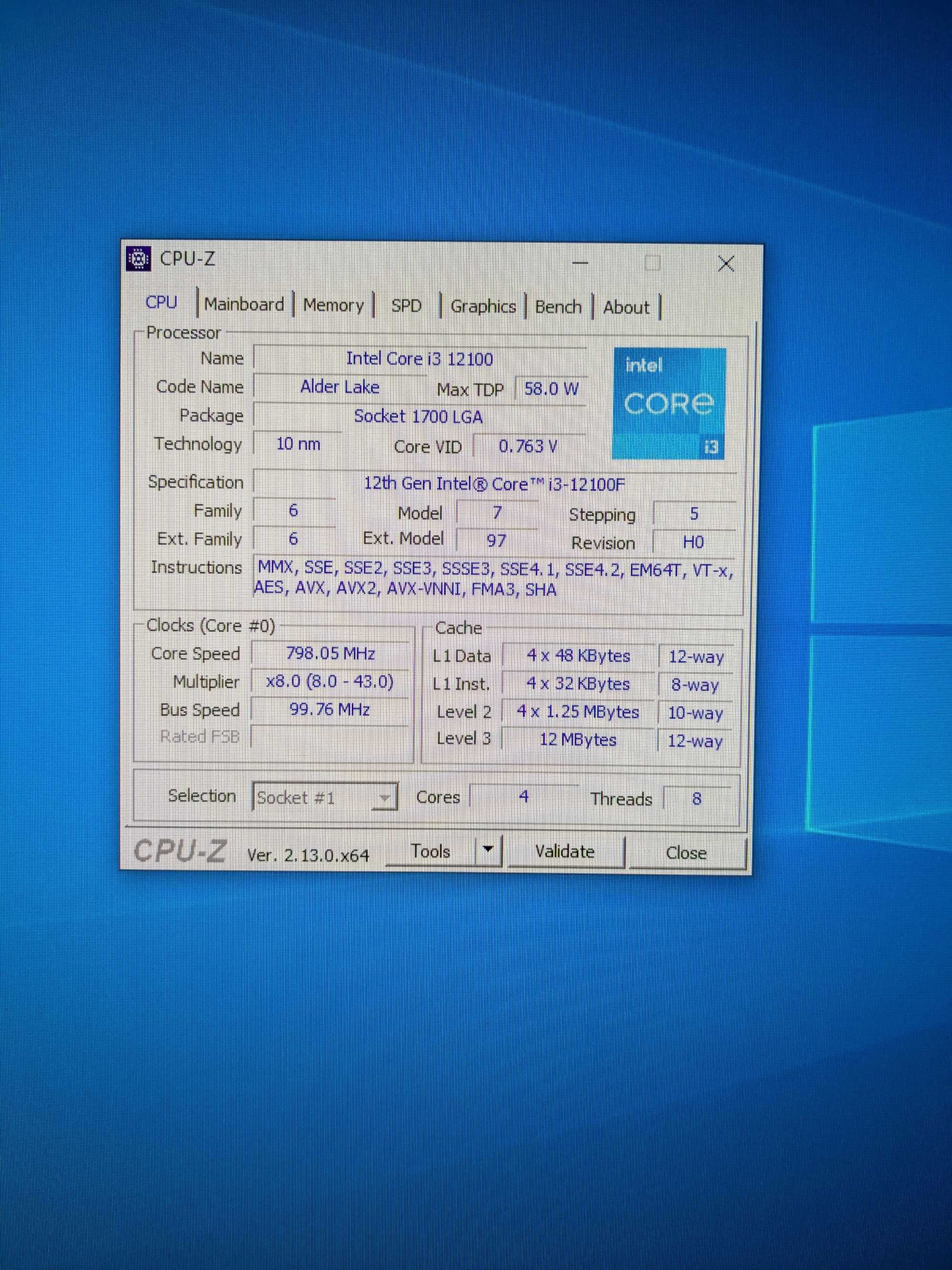Minimize the CPU-Z window
The image size is (952, 1270).
point(581,263)
